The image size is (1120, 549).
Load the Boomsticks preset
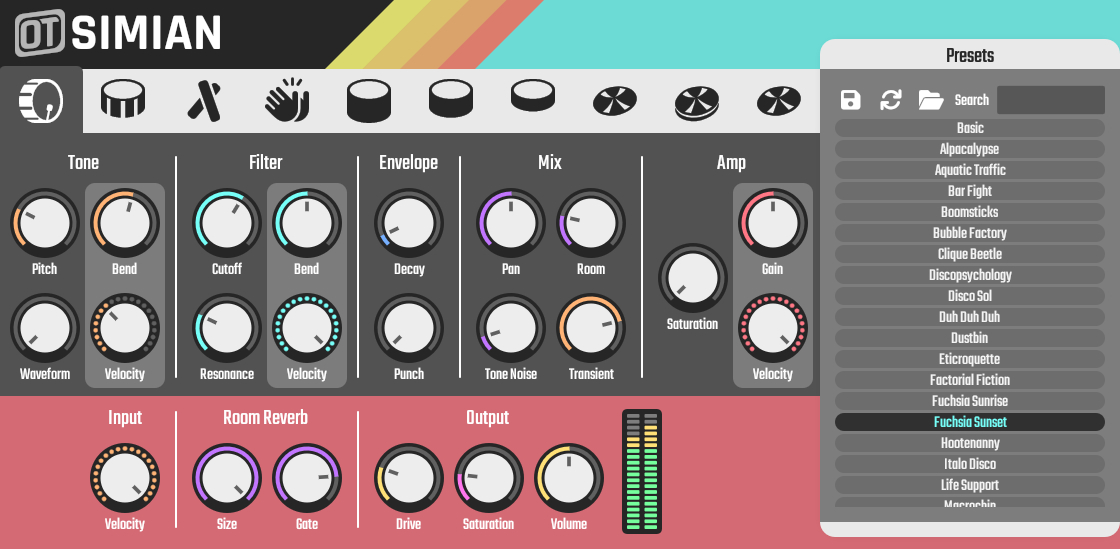click(x=970, y=212)
